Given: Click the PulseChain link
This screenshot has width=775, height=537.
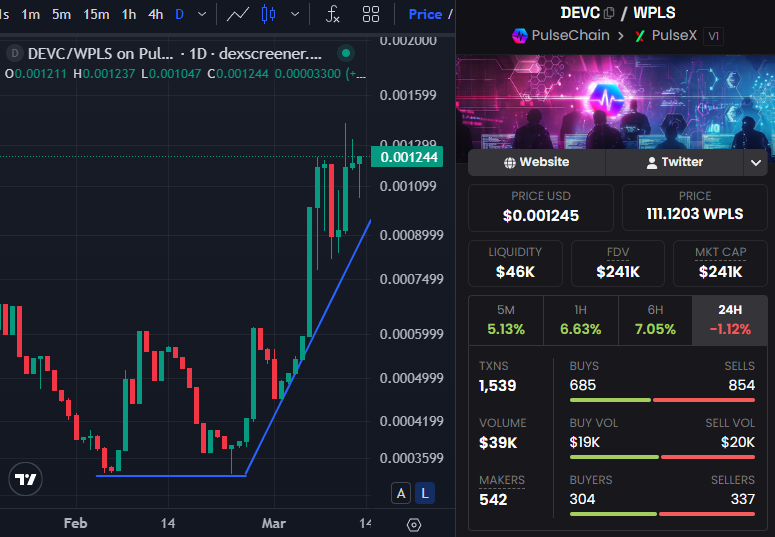Looking at the screenshot, I should [570, 35].
